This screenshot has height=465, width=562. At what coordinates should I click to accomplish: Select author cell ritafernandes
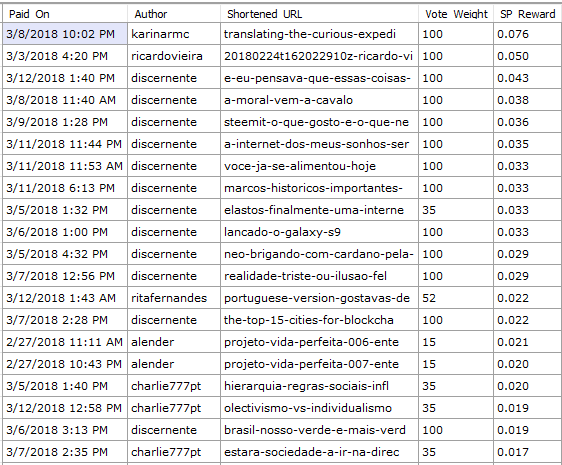[174, 298]
